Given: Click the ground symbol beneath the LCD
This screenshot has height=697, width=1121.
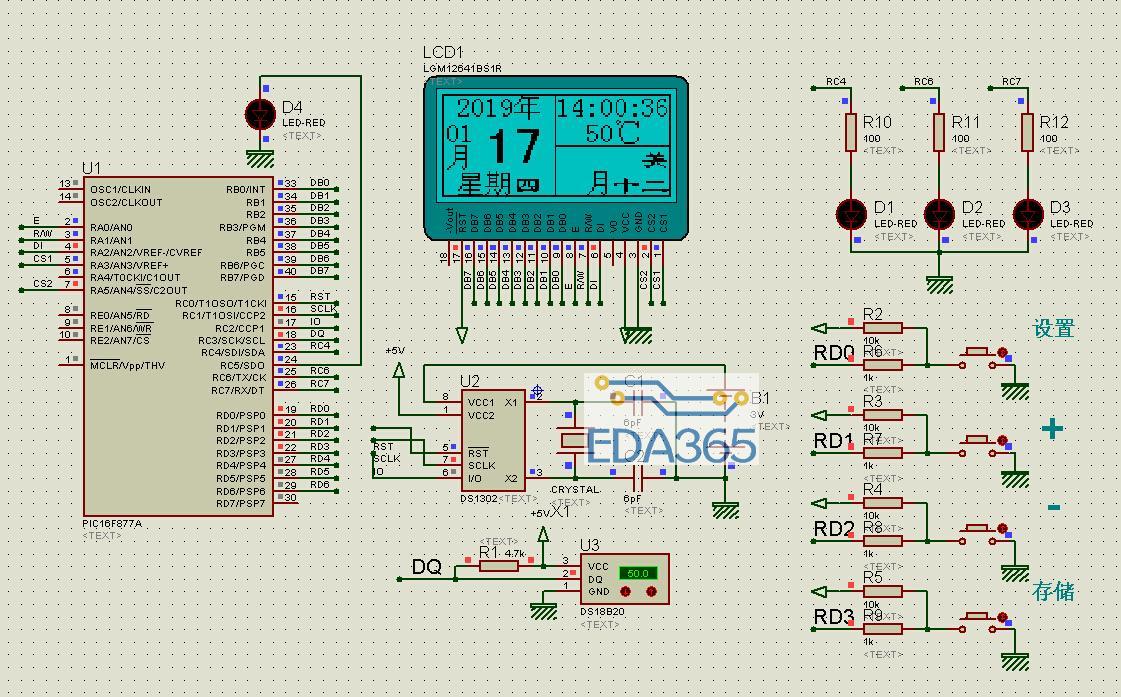Looking at the screenshot, I should point(636,335).
